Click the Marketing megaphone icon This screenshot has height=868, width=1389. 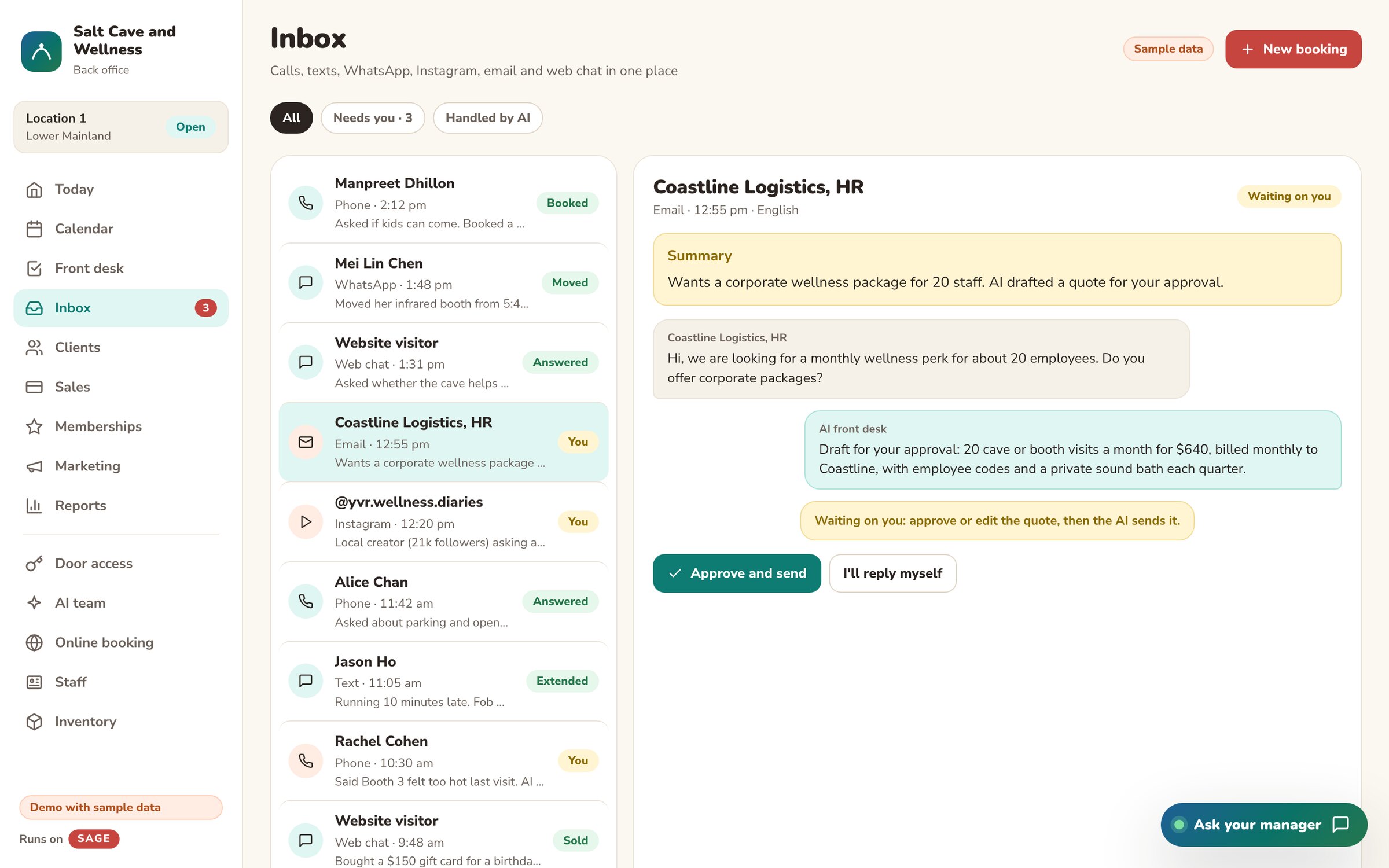(34, 466)
